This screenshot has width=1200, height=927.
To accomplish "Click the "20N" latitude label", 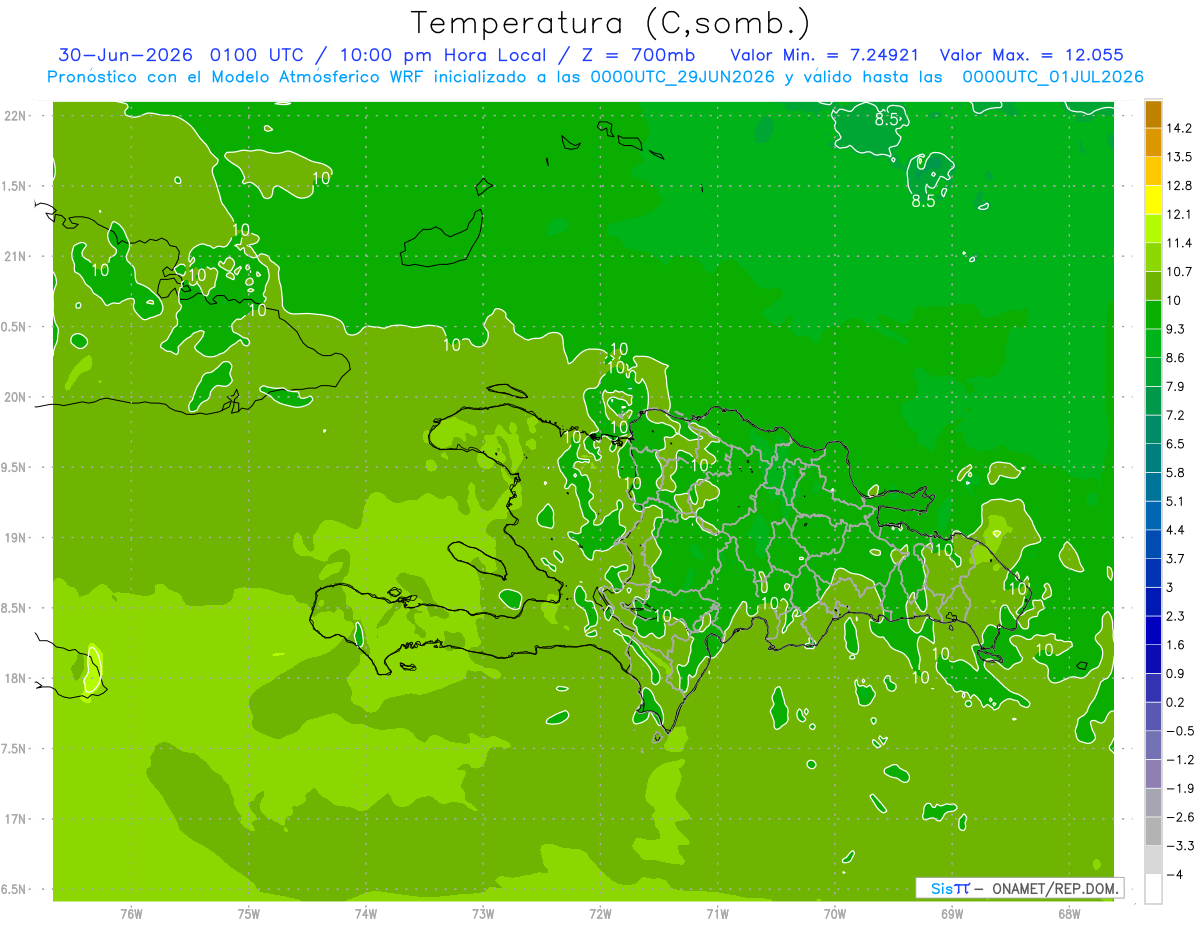I will click(17, 397).
